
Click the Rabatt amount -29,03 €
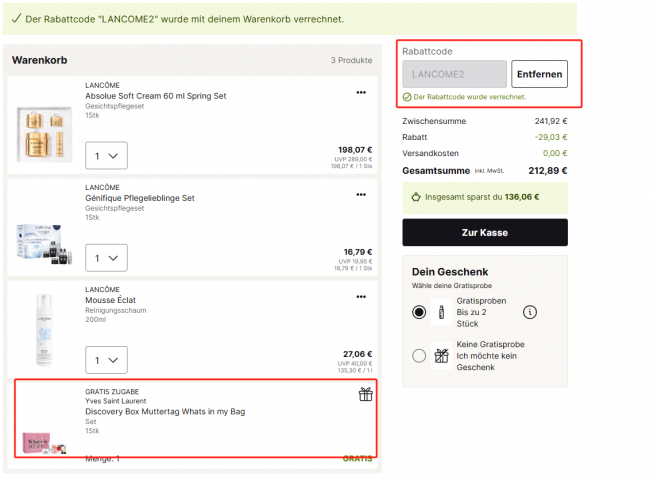point(551,137)
